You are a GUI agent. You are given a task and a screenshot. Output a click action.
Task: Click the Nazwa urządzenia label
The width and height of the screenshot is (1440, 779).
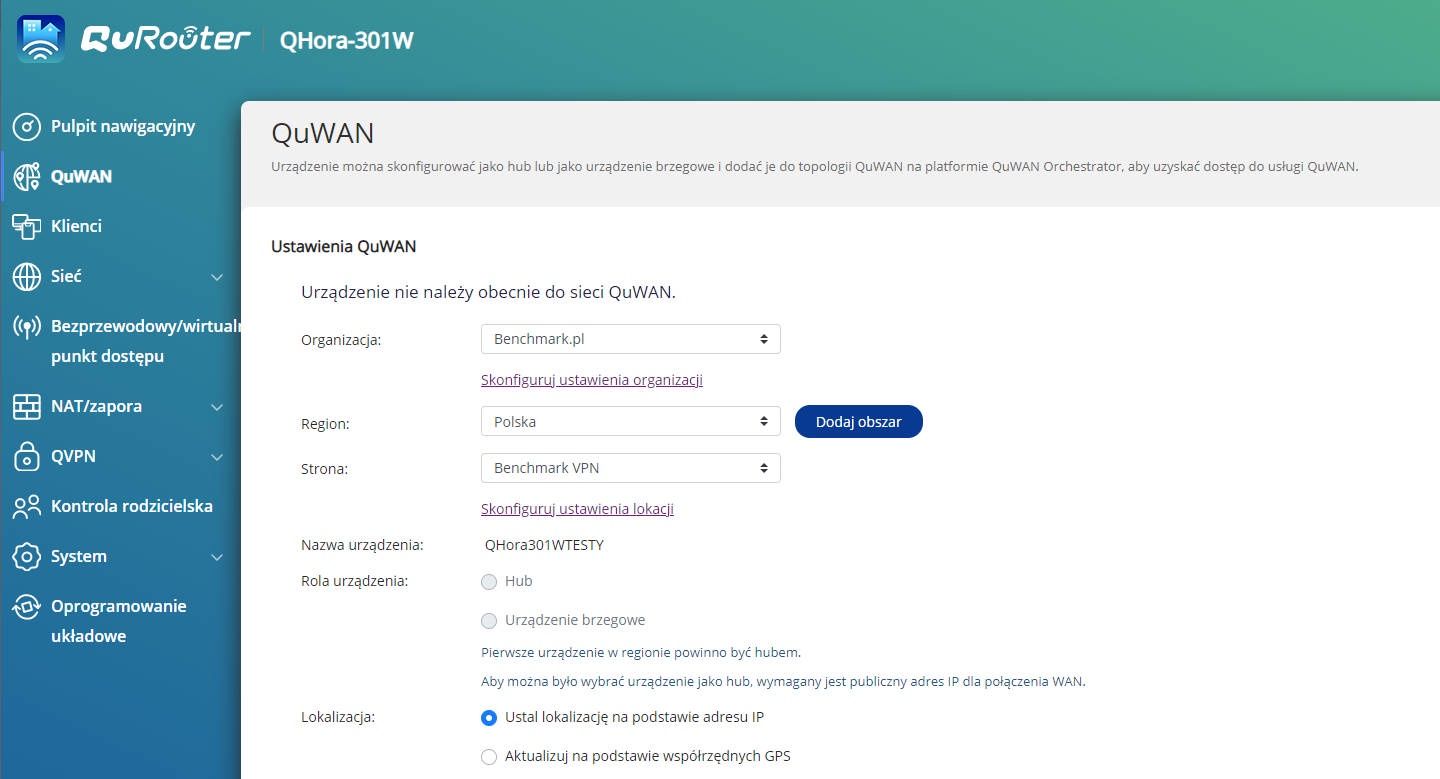tap(362, 545)
